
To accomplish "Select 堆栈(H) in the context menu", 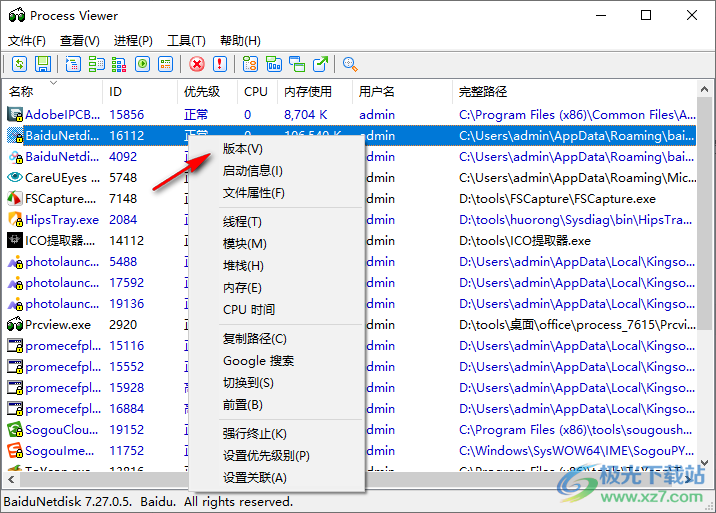I will pos(277,265).
